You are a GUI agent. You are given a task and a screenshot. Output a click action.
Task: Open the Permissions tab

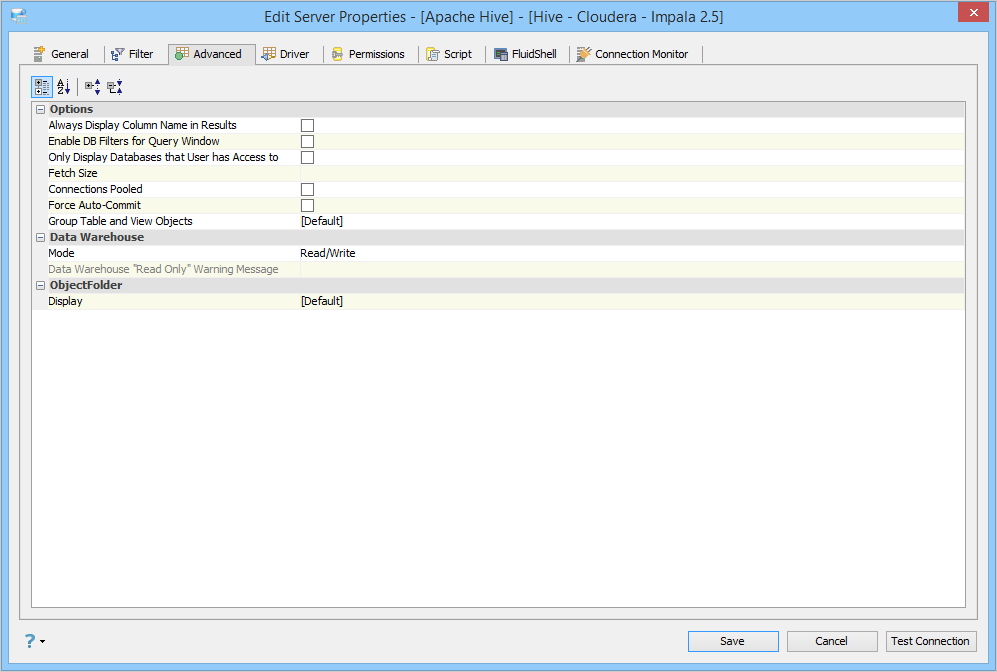click(x=369, y=54)
